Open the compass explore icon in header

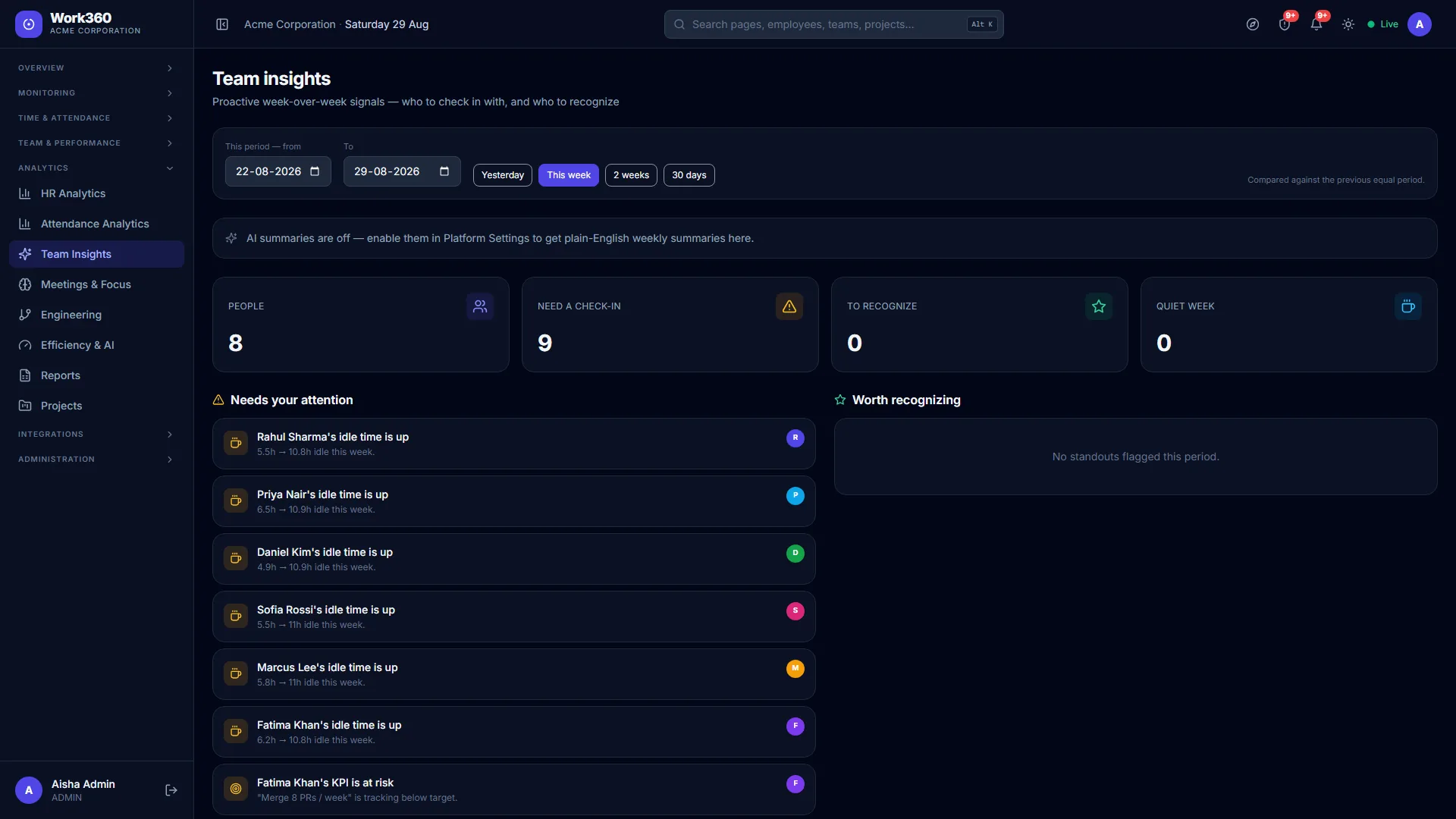(1253, 24)
